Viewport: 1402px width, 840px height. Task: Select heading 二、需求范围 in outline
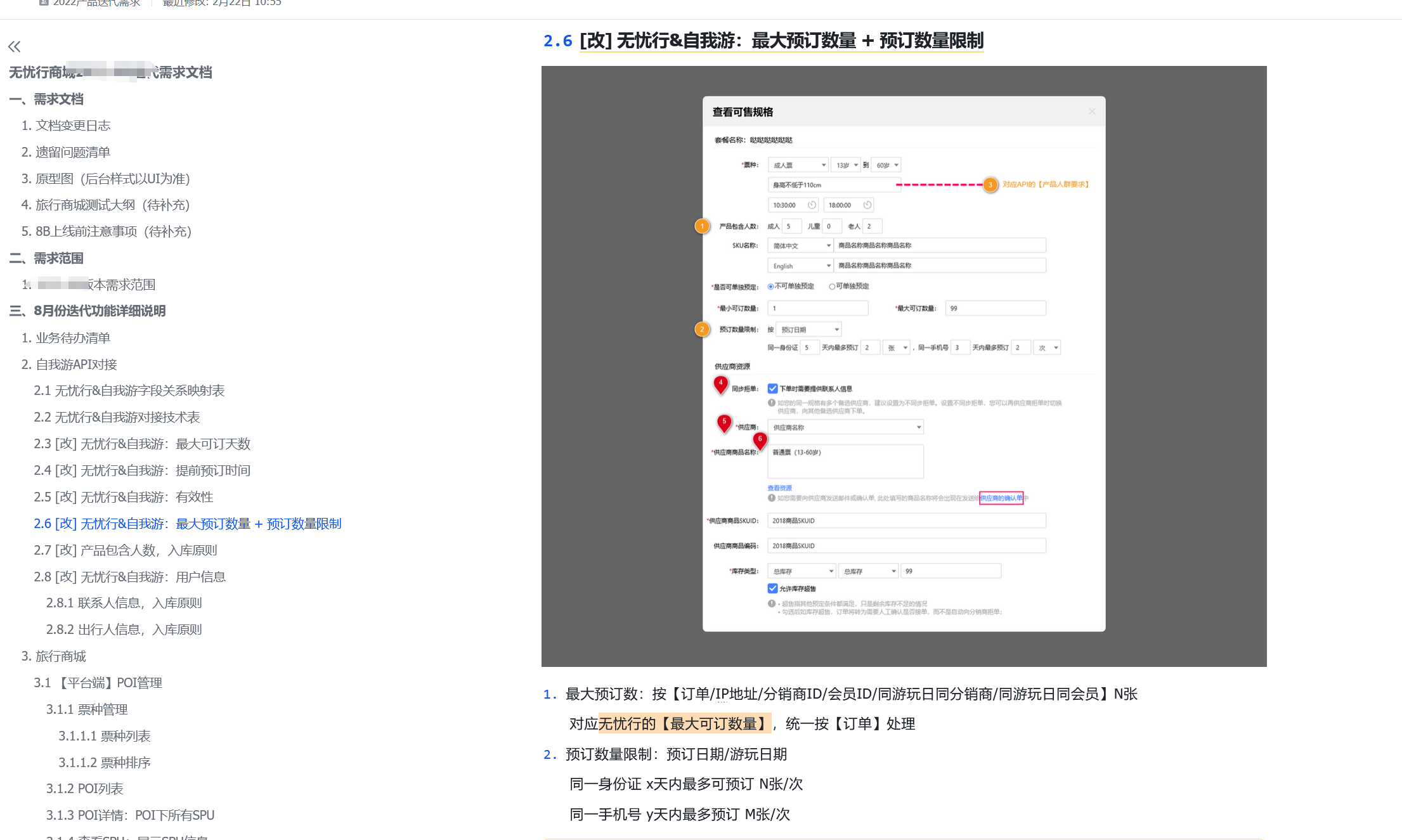(x=46, y=258)
